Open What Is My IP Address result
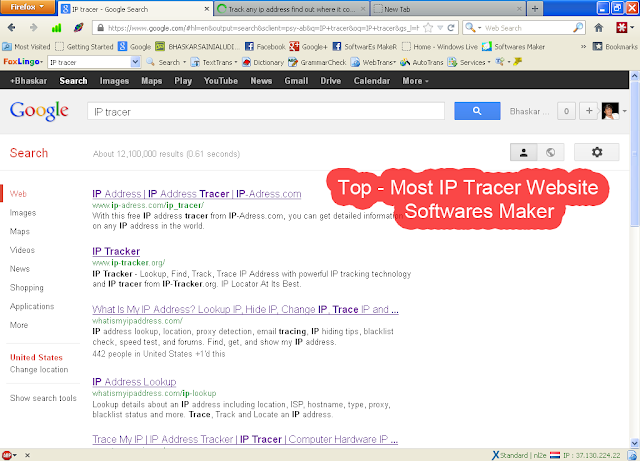640x461 pixels. tap(245, 309)
